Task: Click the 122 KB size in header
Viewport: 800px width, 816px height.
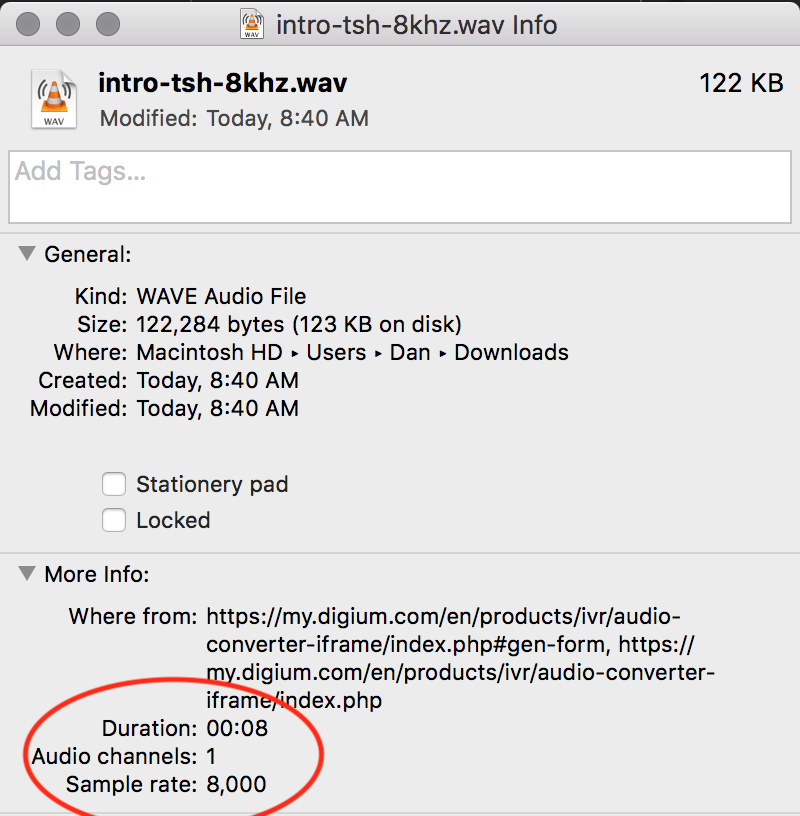Action: click(x=741, y=83)
